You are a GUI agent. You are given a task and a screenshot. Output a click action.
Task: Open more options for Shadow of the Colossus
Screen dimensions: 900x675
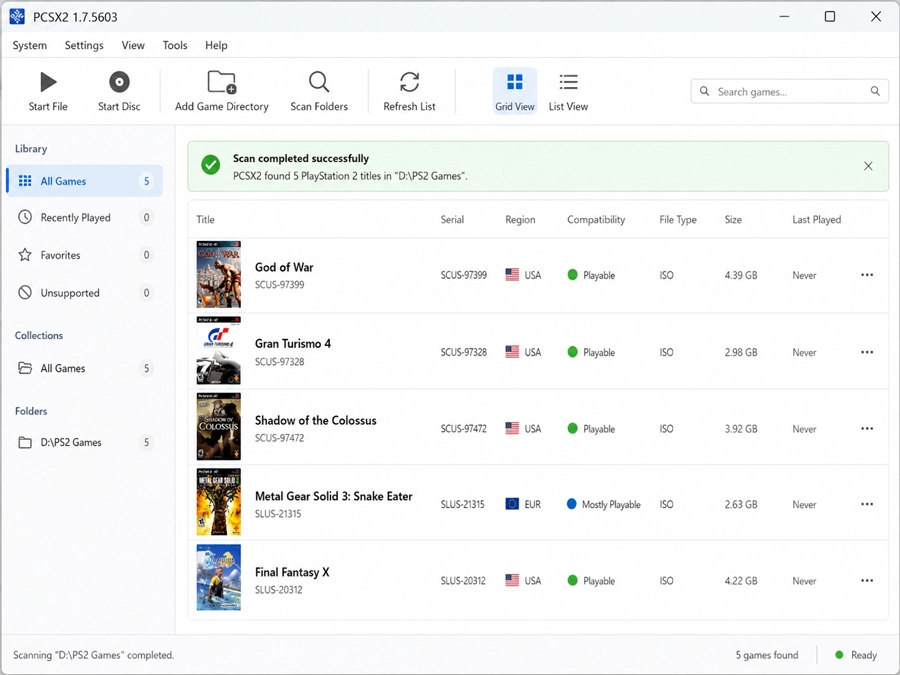[x=867, y=428]
